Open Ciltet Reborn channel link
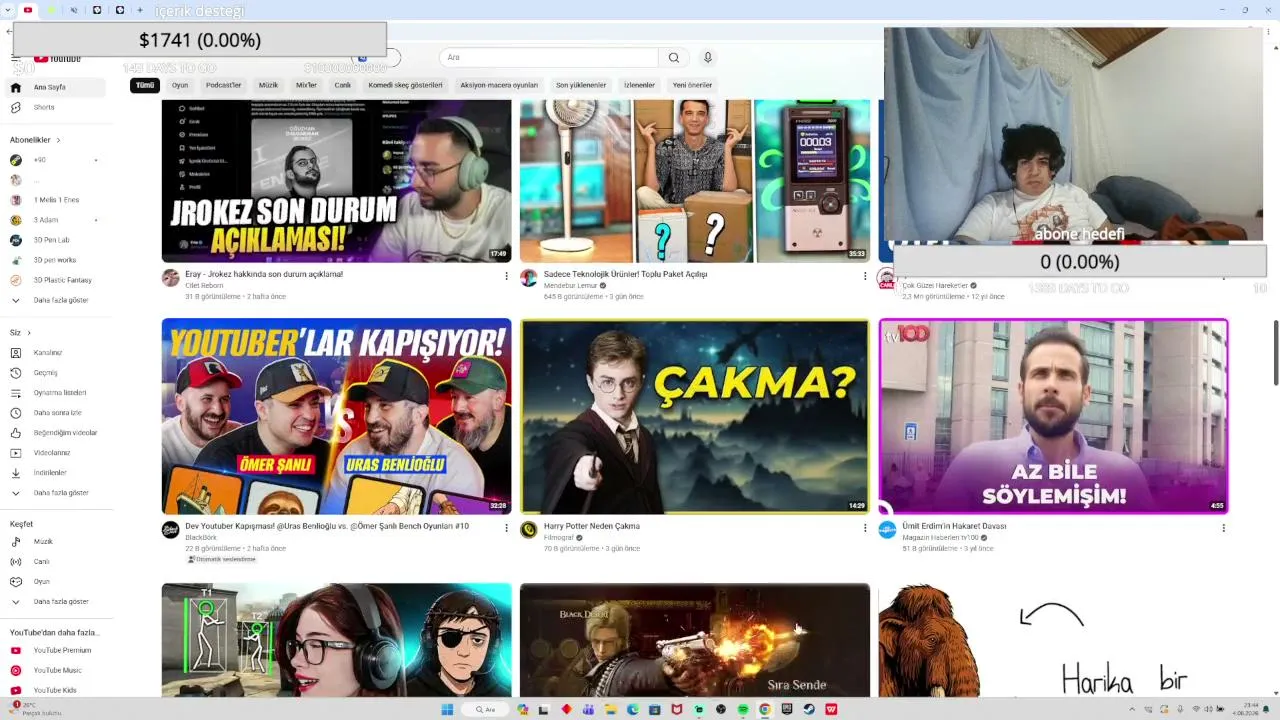 click(x=204, y=286)
